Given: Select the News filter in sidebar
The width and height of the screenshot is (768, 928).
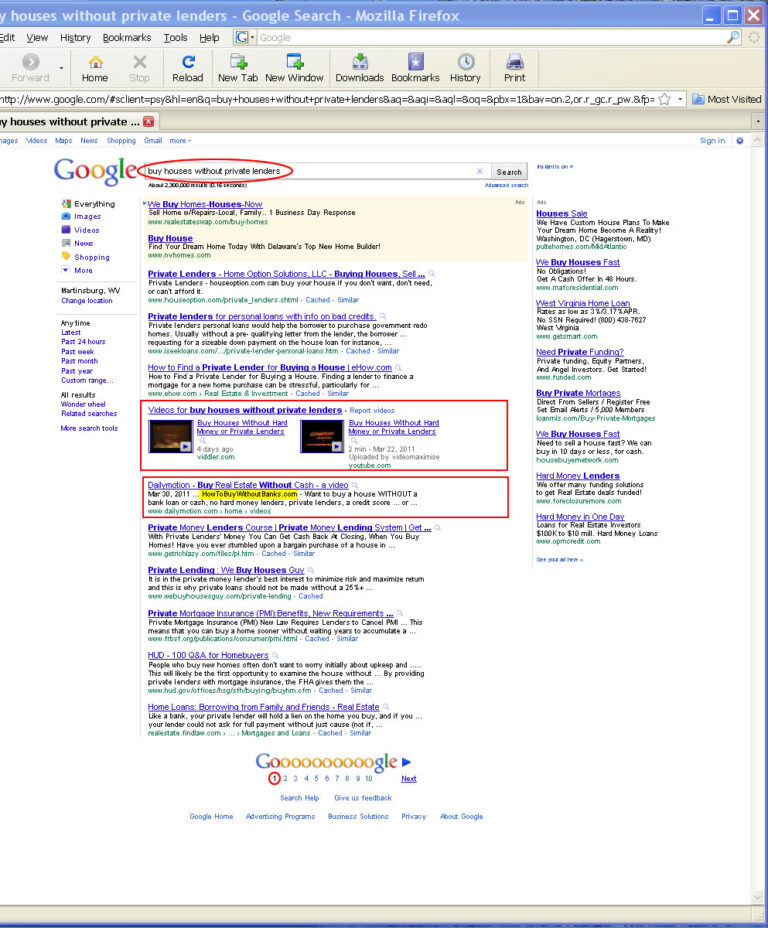Looking at the screenshot, I should 83,243.
